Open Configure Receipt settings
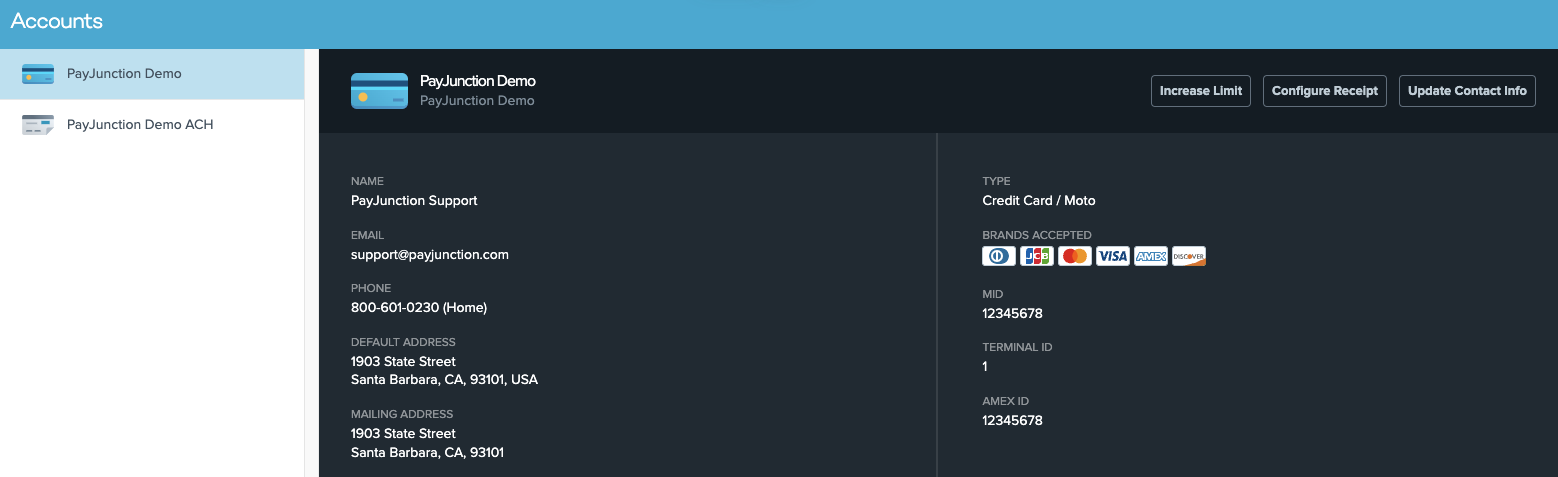 point(1325,91)
